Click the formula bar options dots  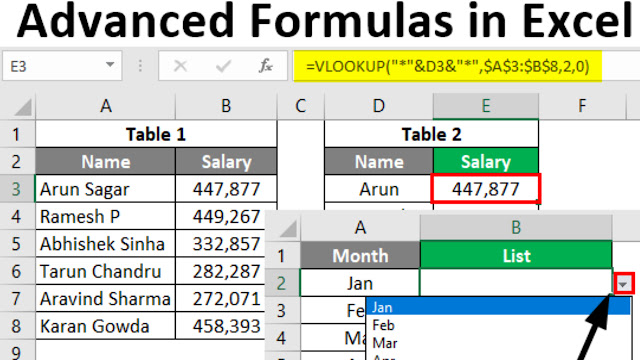coord(140,66)
